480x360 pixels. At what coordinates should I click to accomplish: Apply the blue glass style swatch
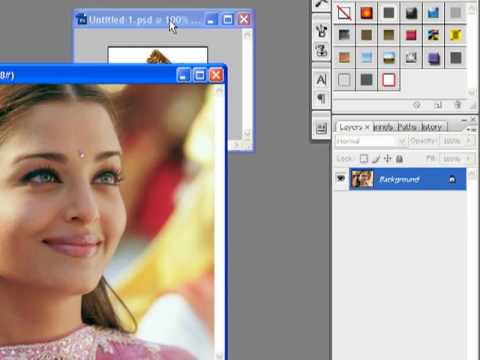click(x=433, y=13)
